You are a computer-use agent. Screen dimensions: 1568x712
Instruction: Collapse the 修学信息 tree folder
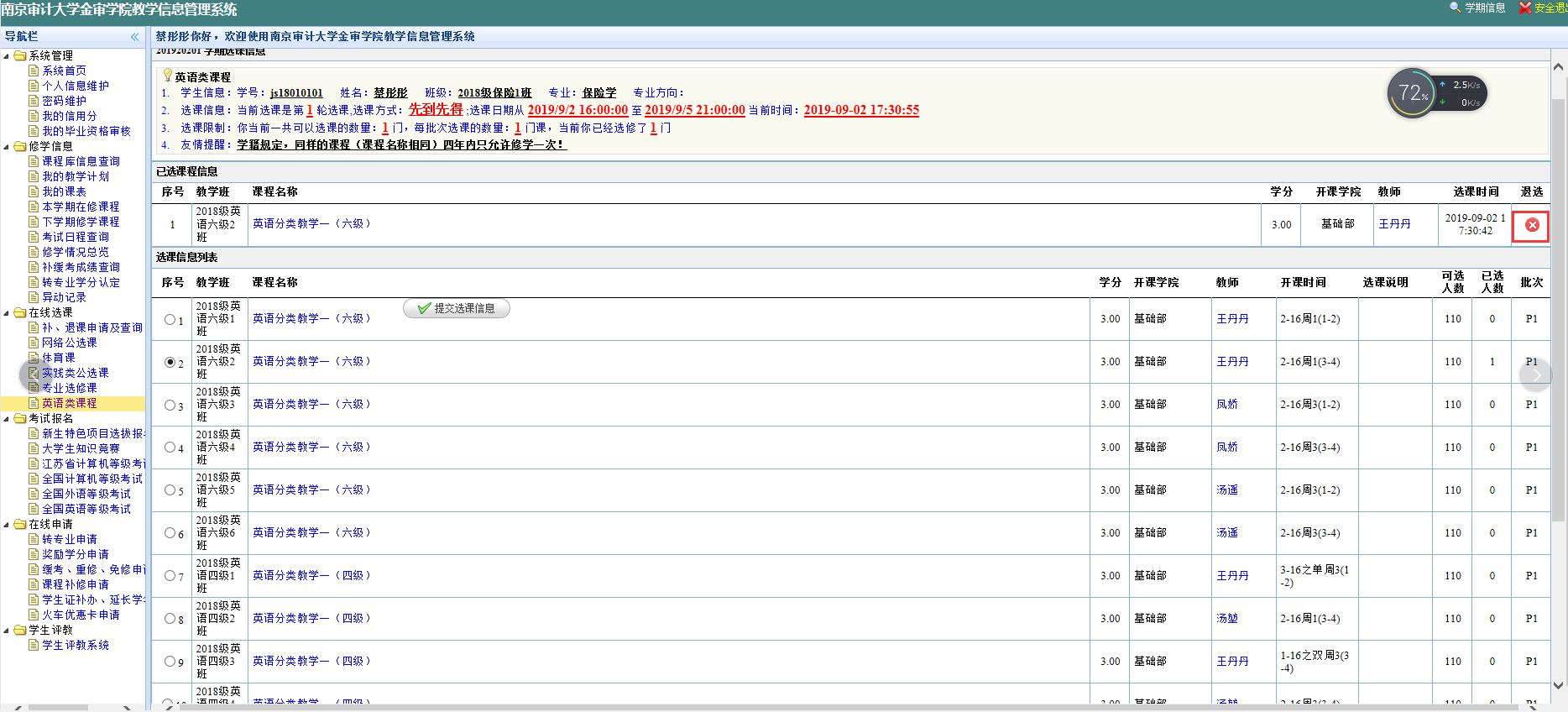tap(7, 147)
